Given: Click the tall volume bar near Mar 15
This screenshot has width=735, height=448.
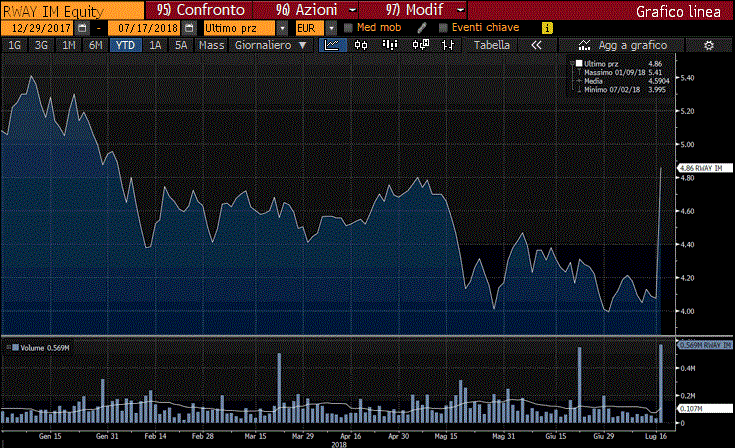Looking at the screenshot, I should pyautogui.click(x=279, y=388).
